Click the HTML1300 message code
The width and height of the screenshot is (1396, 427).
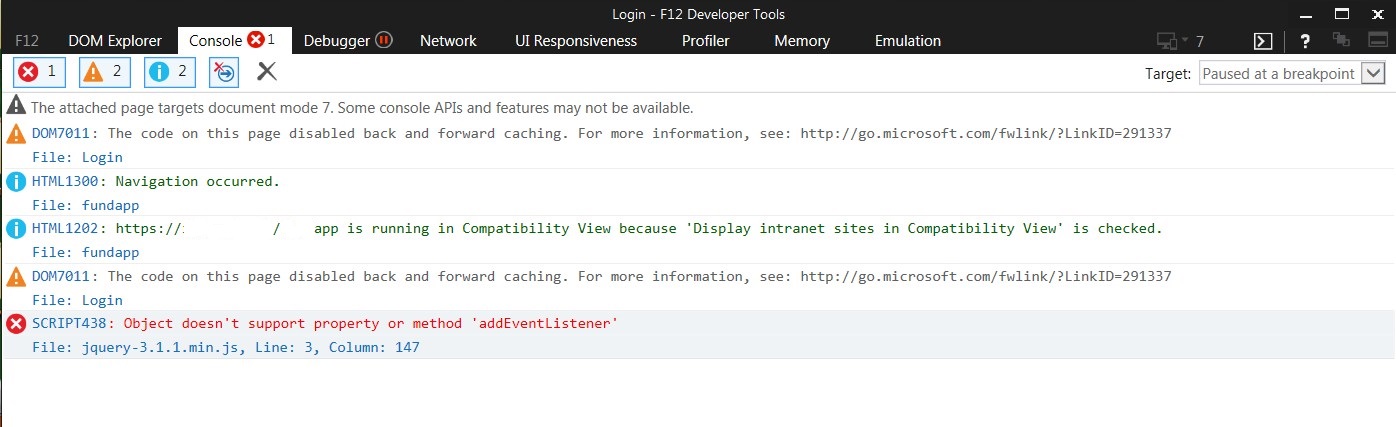tap(66, 181)
